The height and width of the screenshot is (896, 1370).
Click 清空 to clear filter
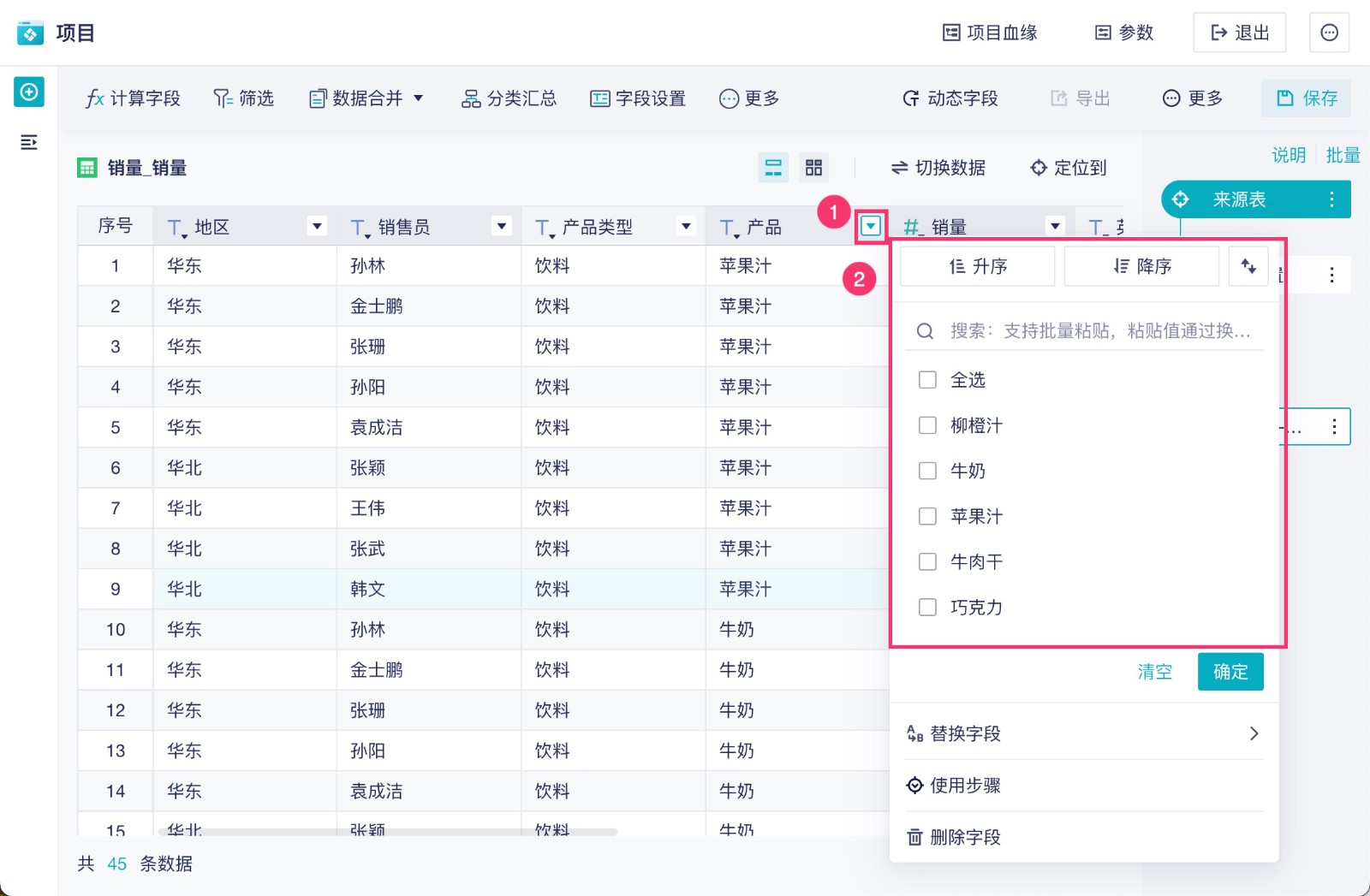point(1154,672)
